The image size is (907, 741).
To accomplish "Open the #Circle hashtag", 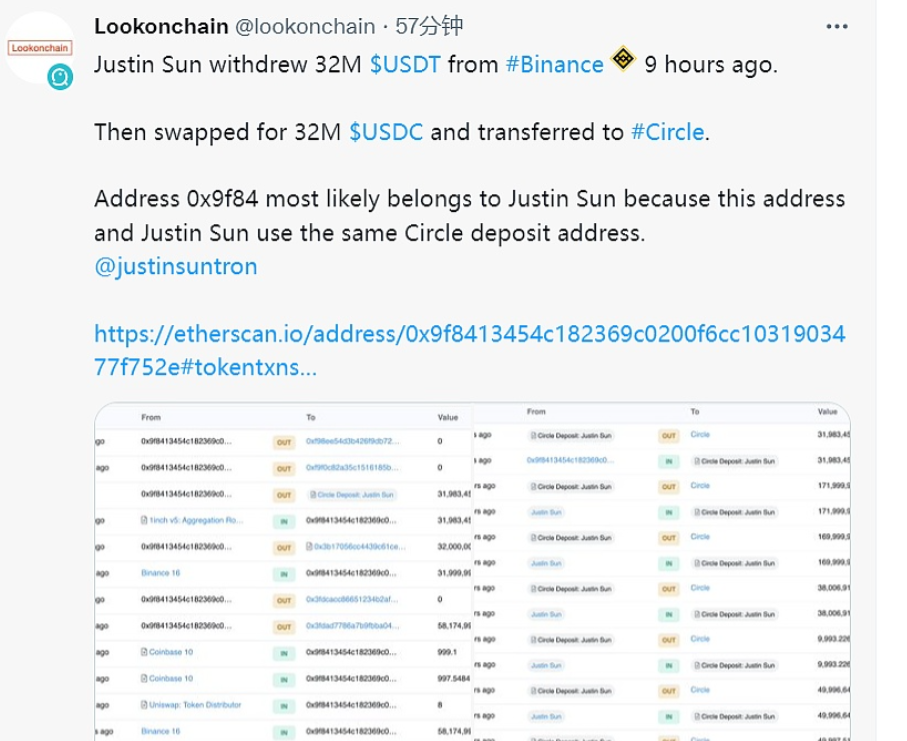I will (667, 132).
